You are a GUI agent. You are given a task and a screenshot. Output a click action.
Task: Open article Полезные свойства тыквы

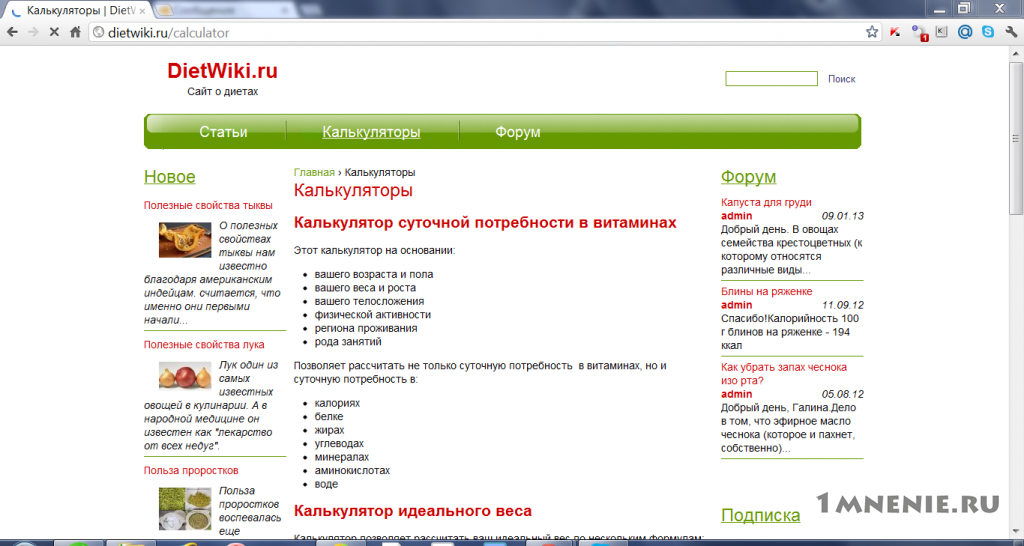[x=208, y=205]
